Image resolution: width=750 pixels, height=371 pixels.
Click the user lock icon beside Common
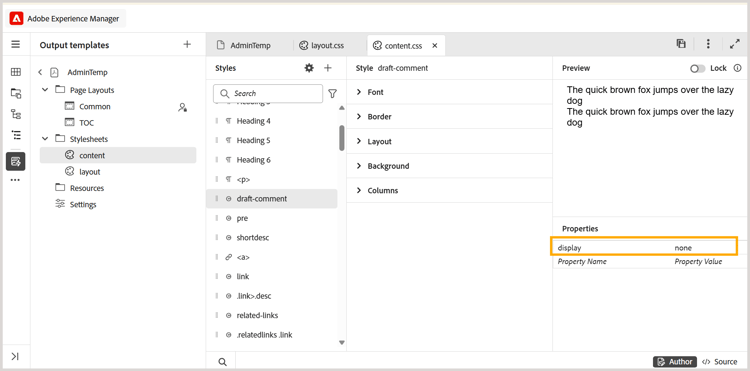pyautogui.click(x=182, y=107)
